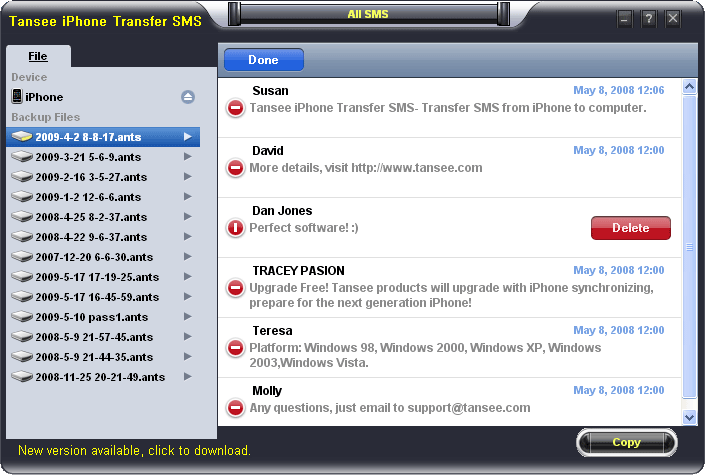Expand arrow for 2009-2-16 3-5-27.ants
This screenshot has width=705, height=475.
188,176
